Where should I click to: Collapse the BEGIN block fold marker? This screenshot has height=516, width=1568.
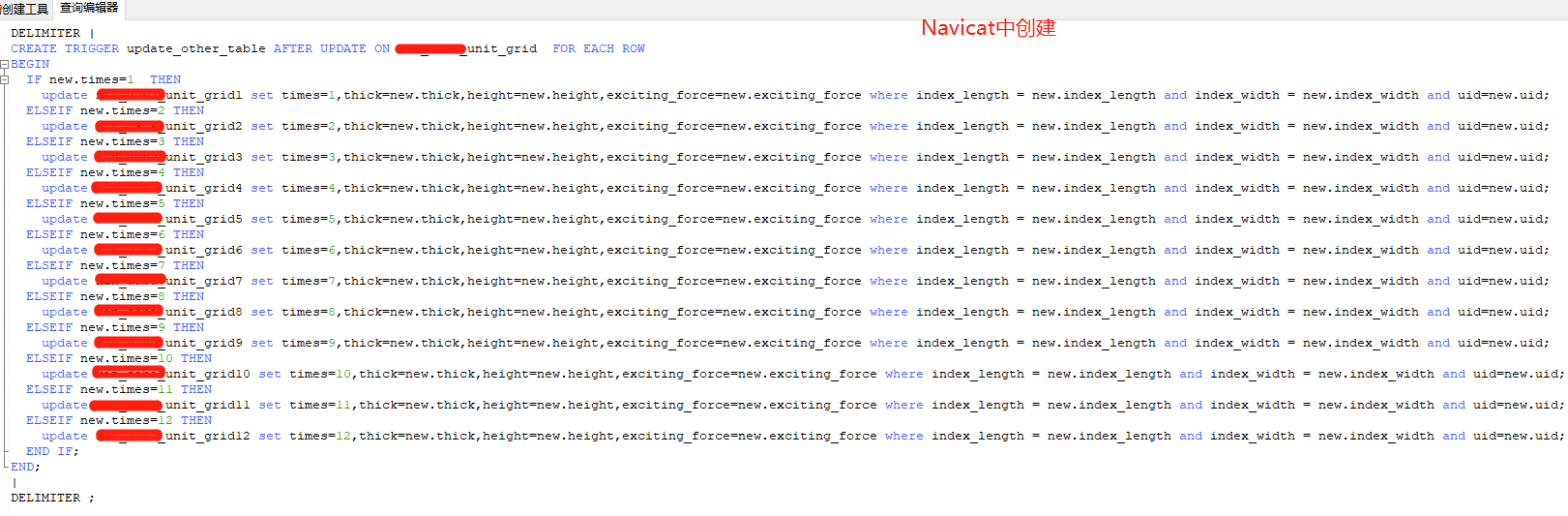coord(4,64)
